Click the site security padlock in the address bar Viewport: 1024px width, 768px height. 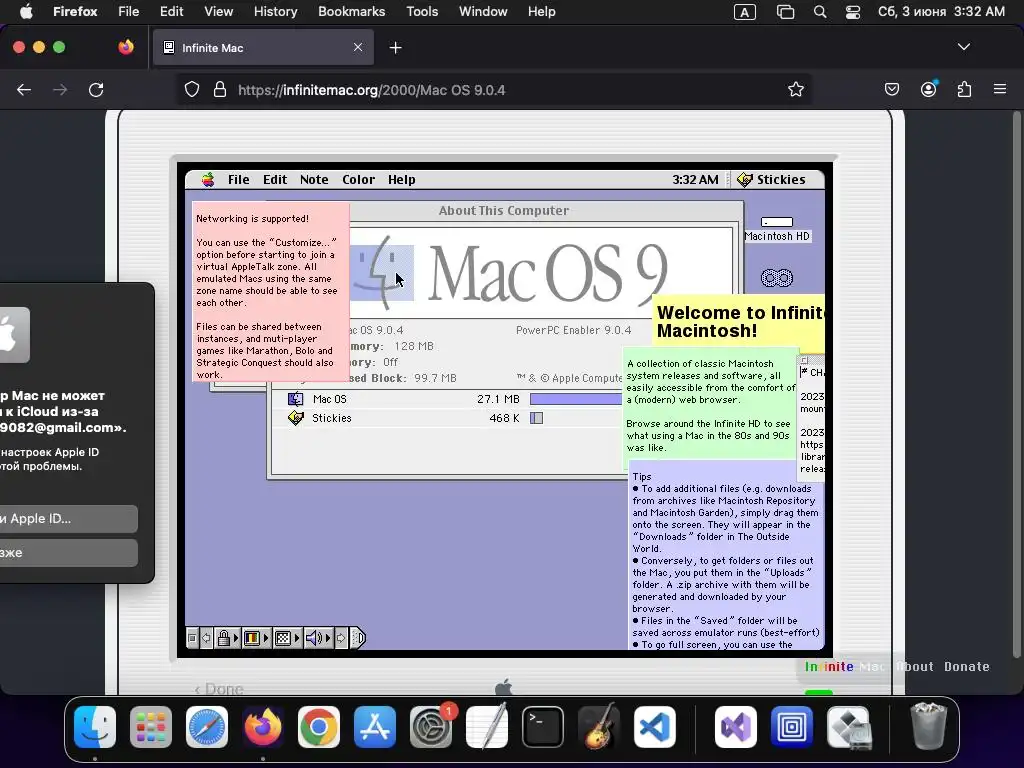220,89
